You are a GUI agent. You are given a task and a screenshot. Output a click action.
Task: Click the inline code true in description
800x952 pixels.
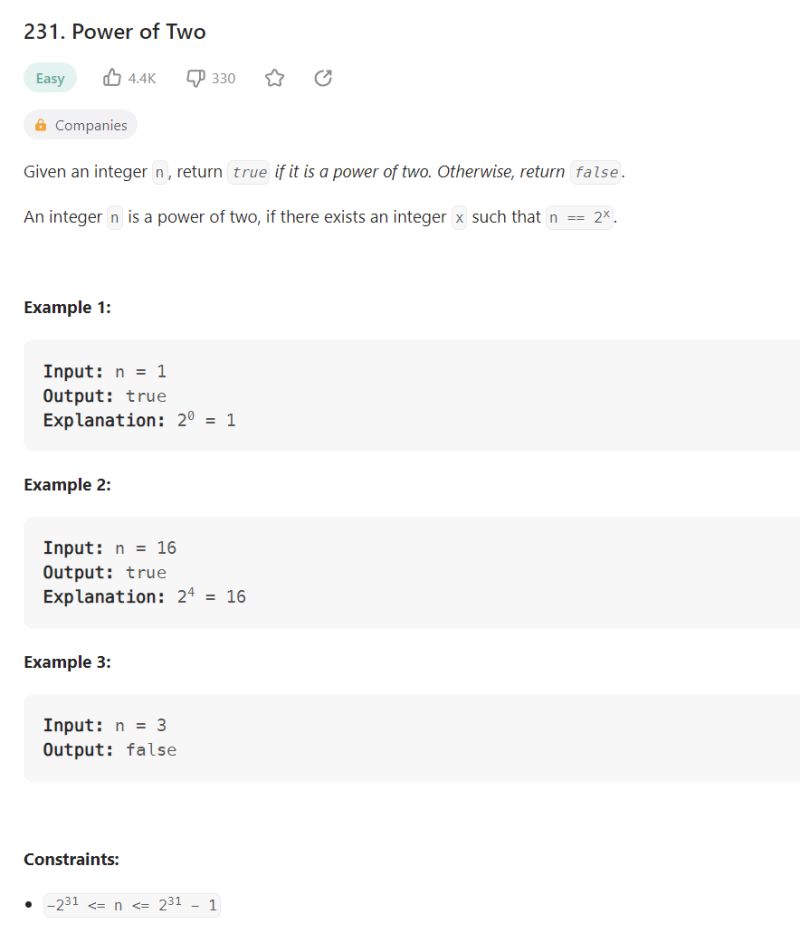pos(249,172)
